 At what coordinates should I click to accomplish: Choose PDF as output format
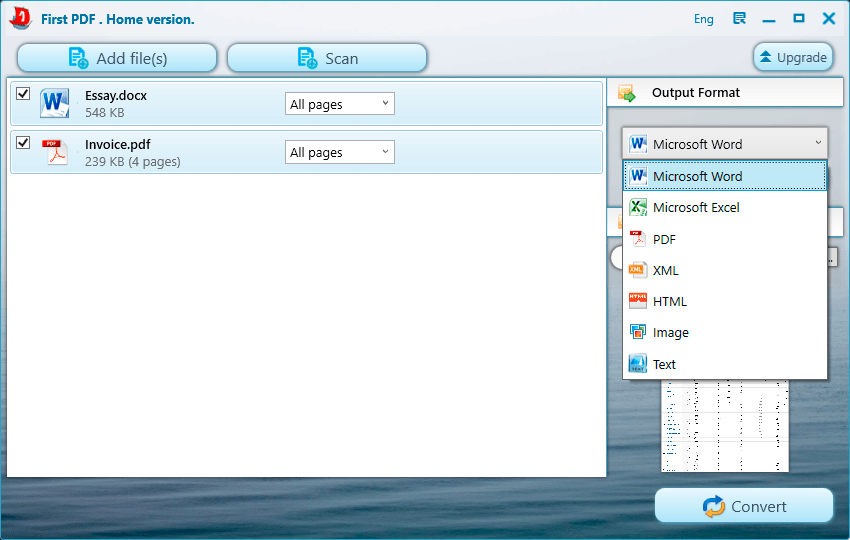pyautogui.click(x=725, y=239)
